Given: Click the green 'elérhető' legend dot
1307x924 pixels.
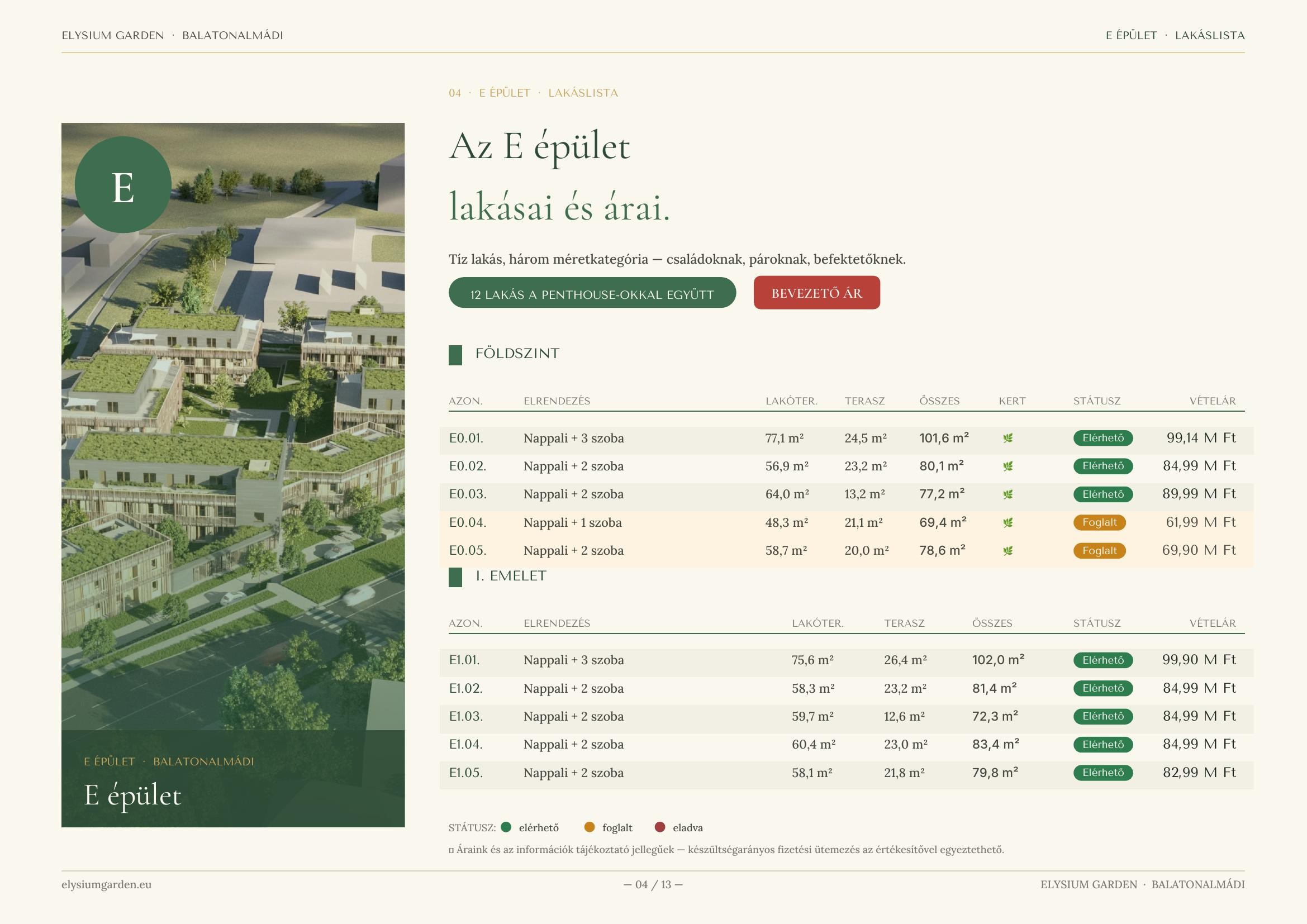Looking at the screenshot, I should pyautogui.click(x=506, y=827).
